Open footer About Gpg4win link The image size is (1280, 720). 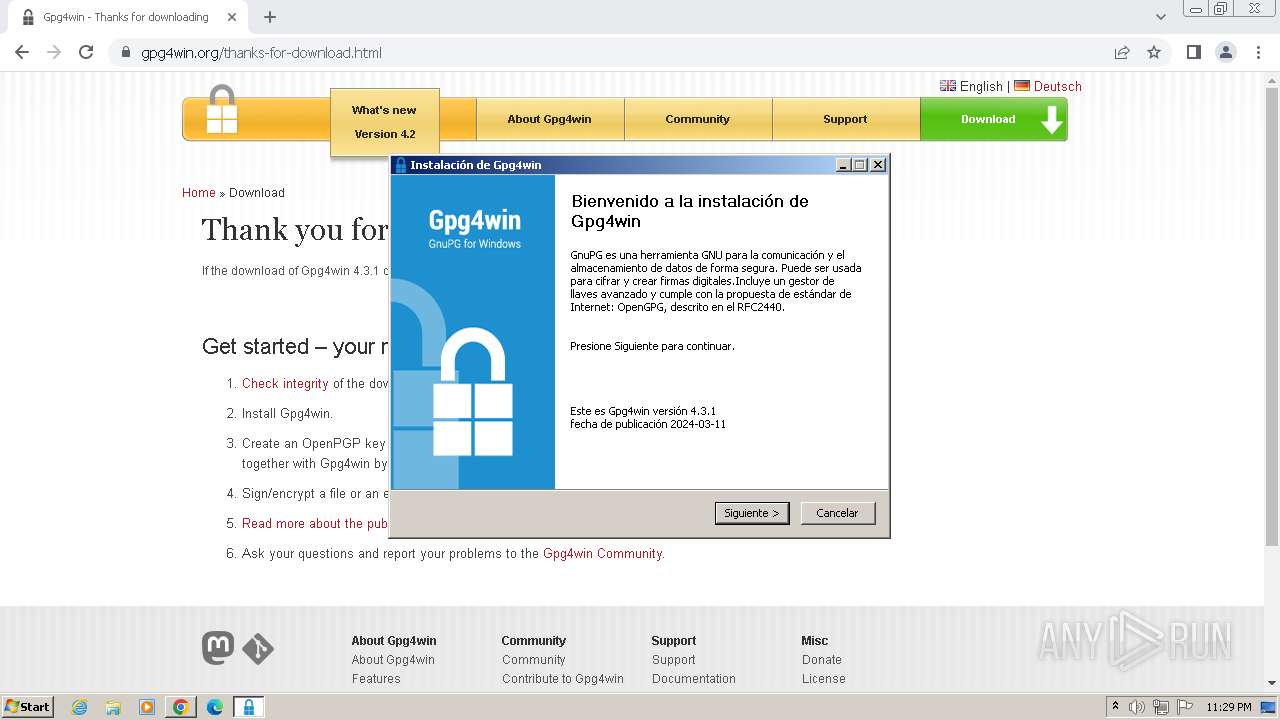click(393, 660)
